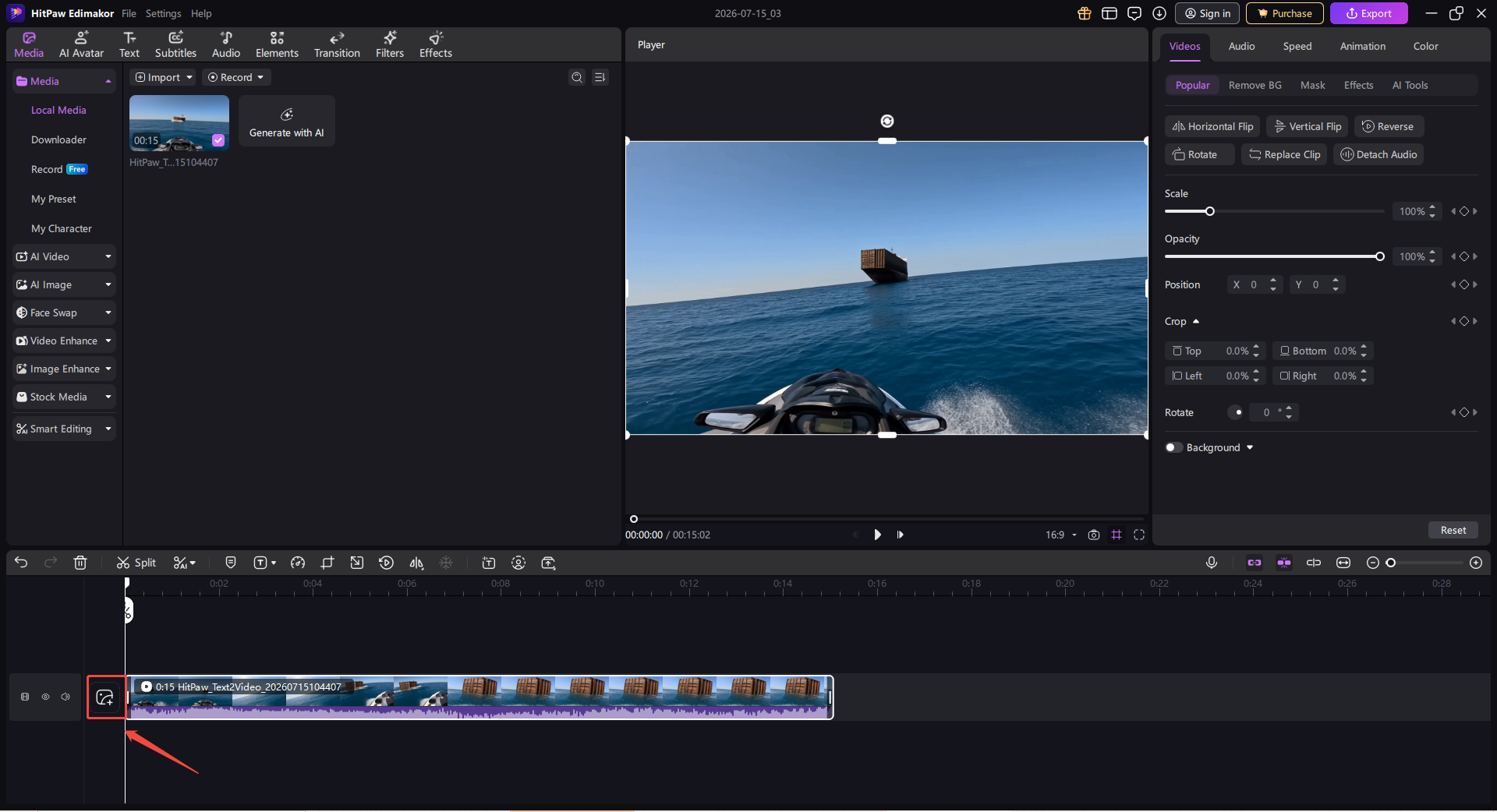Click the AI portrait icon in timeline toolbar

tap(518, 563)
